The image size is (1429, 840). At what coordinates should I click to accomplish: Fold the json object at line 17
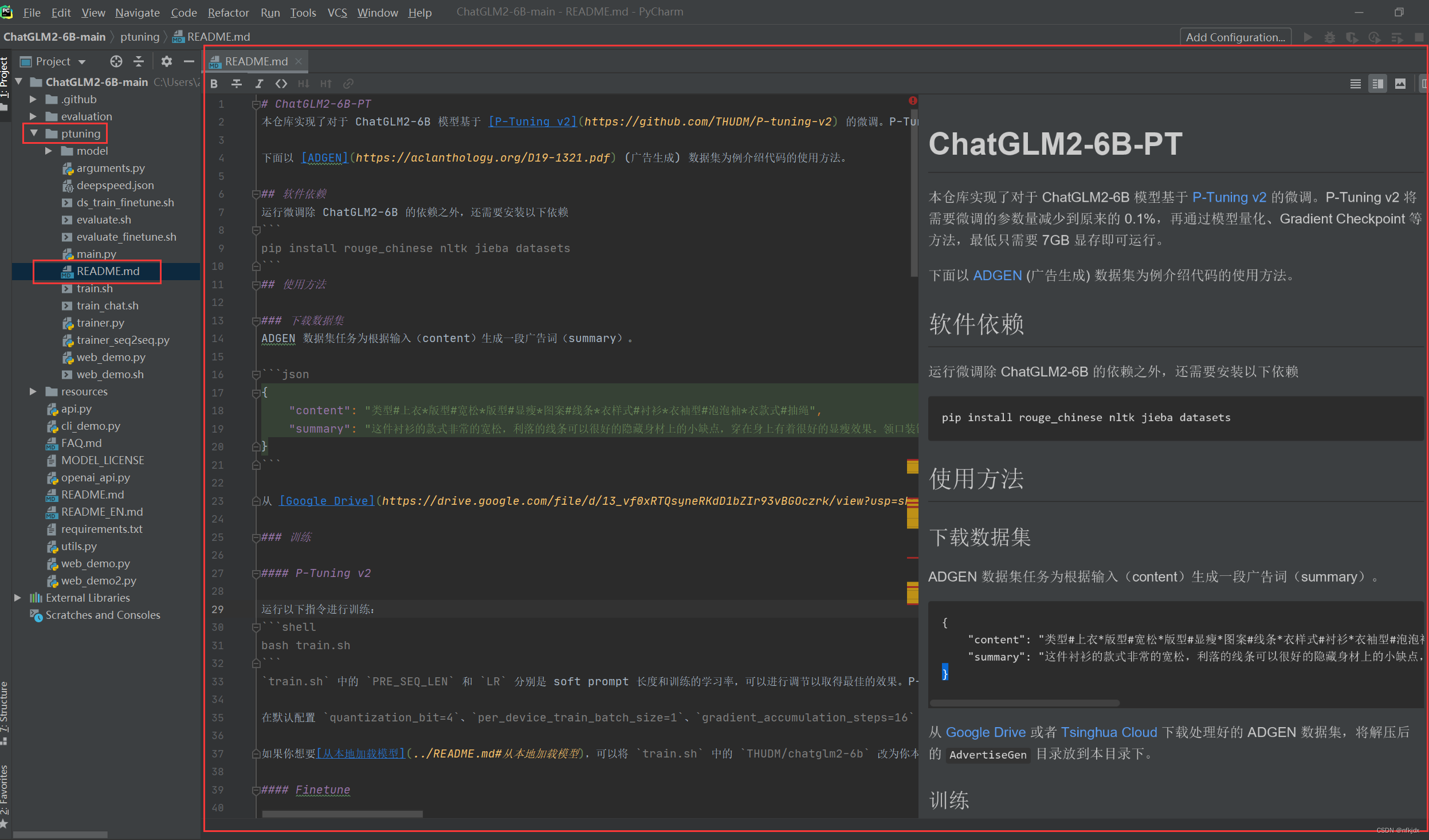tap(256, 393)
